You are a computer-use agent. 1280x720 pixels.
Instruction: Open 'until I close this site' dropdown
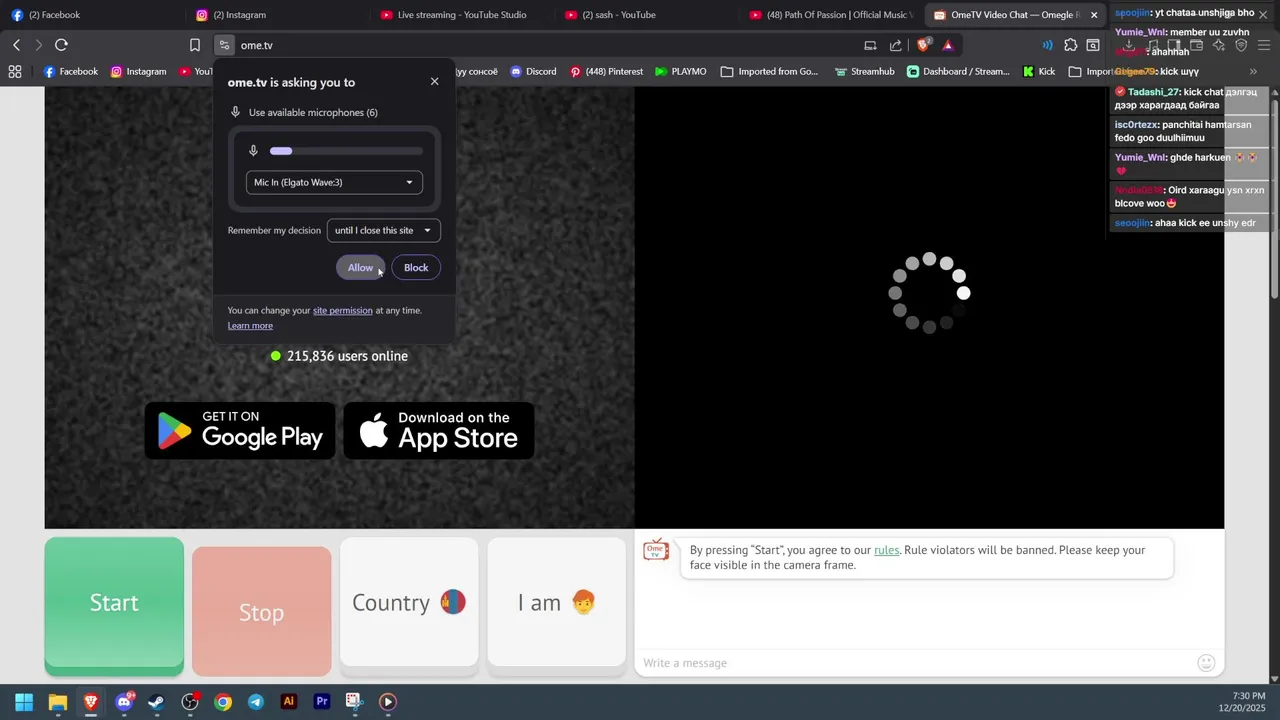coord(383,230)
